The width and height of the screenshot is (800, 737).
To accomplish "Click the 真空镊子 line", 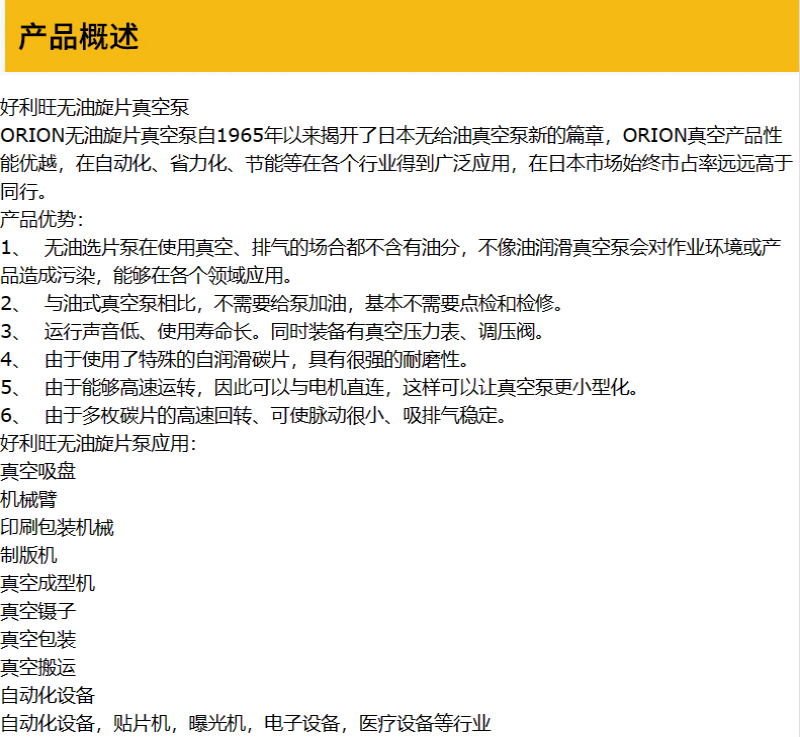I will 38,611.
